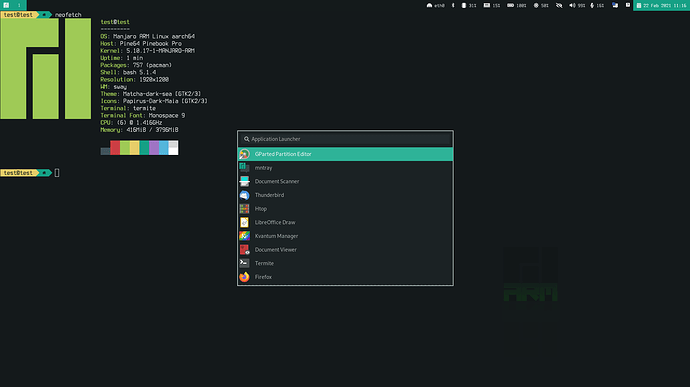Viewport: 690px width, 387px height.
Task: Click 'Host: Pine64 Pinebook Pro' line
Action: [x=141, y=44]
